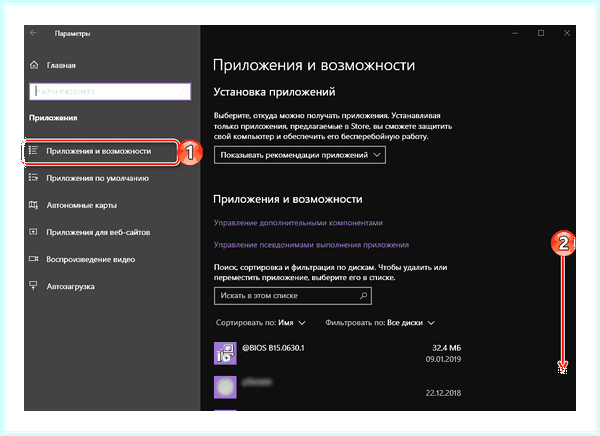Click the Установка приложений heading

click(274, 92)
